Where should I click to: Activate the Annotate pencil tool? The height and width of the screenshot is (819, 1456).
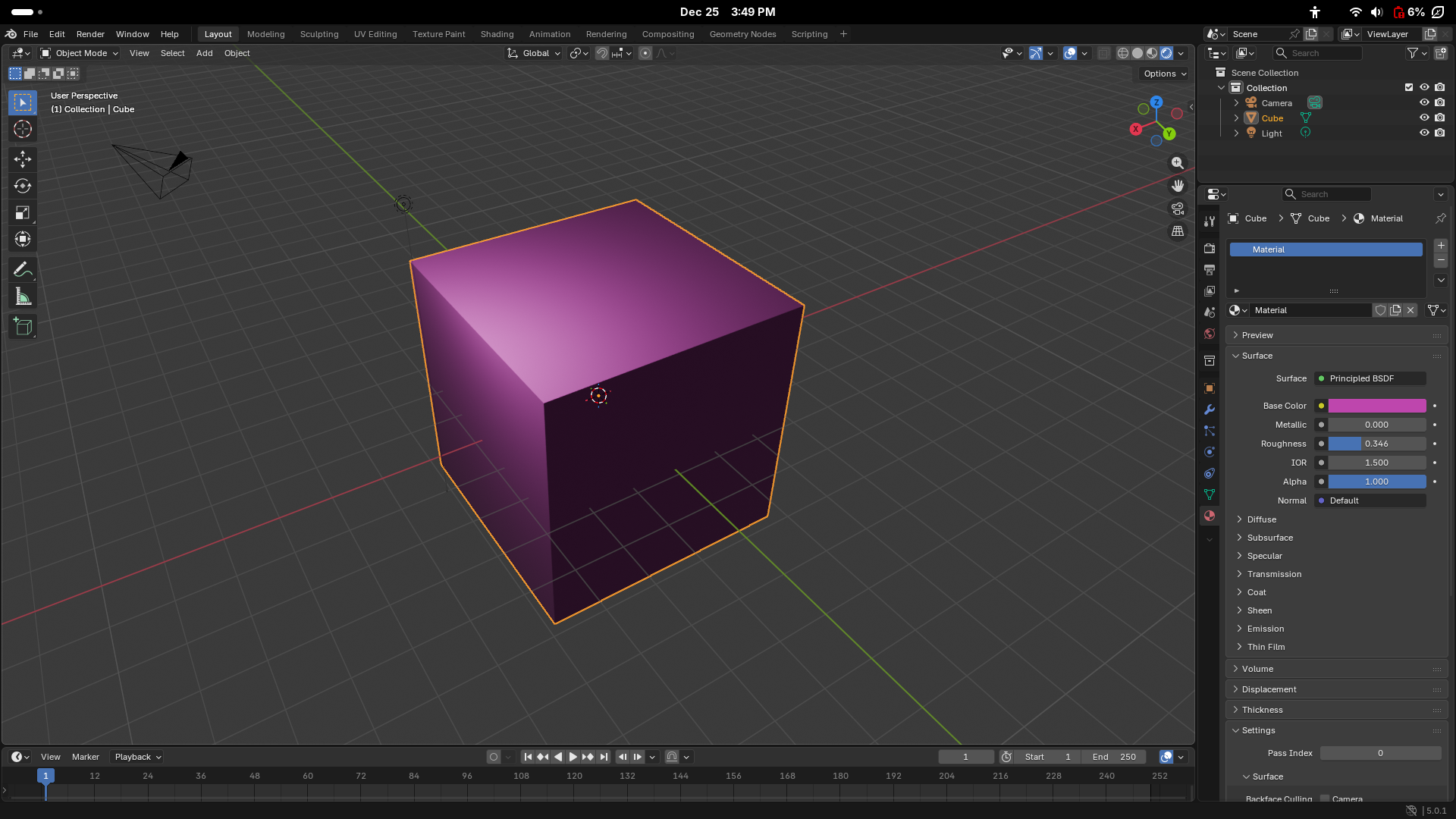click(x=23, y=269)
